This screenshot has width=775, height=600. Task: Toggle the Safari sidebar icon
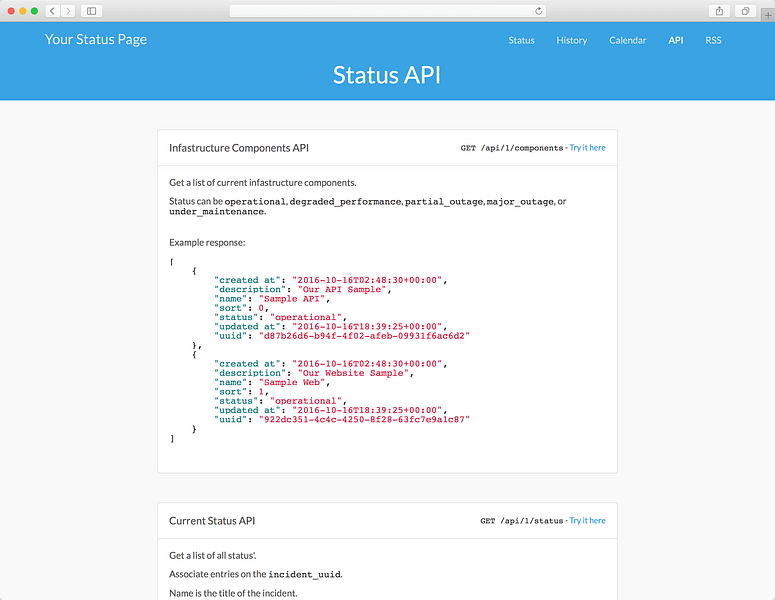click(91, 11)
